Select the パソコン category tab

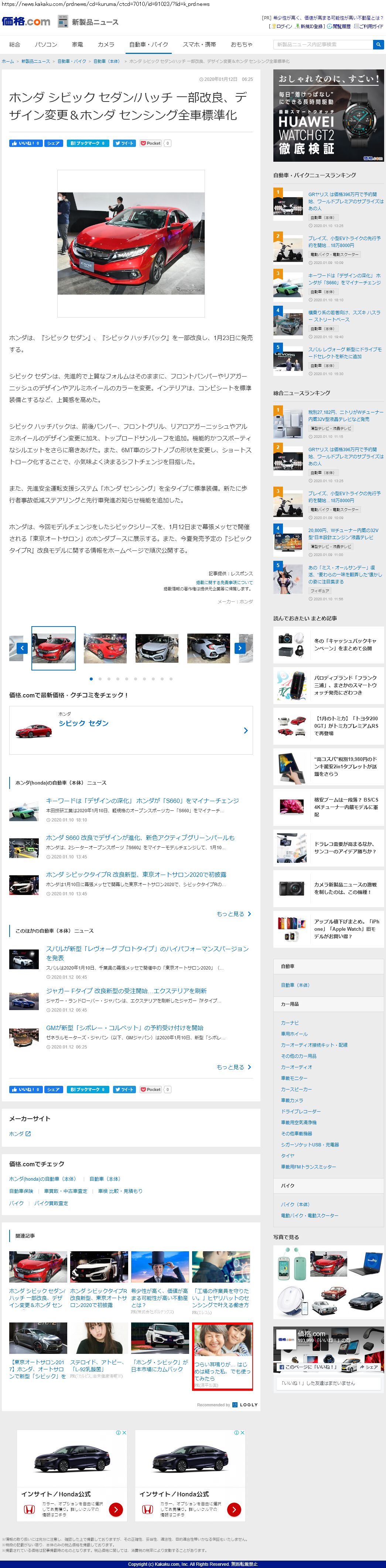coord(46,44)
